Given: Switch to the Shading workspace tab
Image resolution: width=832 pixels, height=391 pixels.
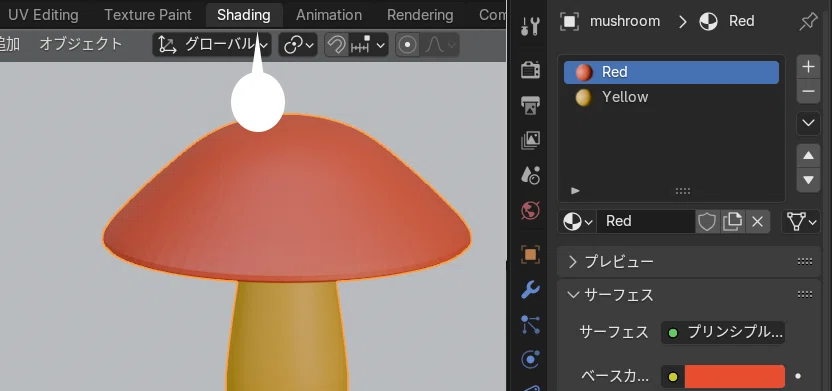Looking at the screenshot, I should pos(244,15).
